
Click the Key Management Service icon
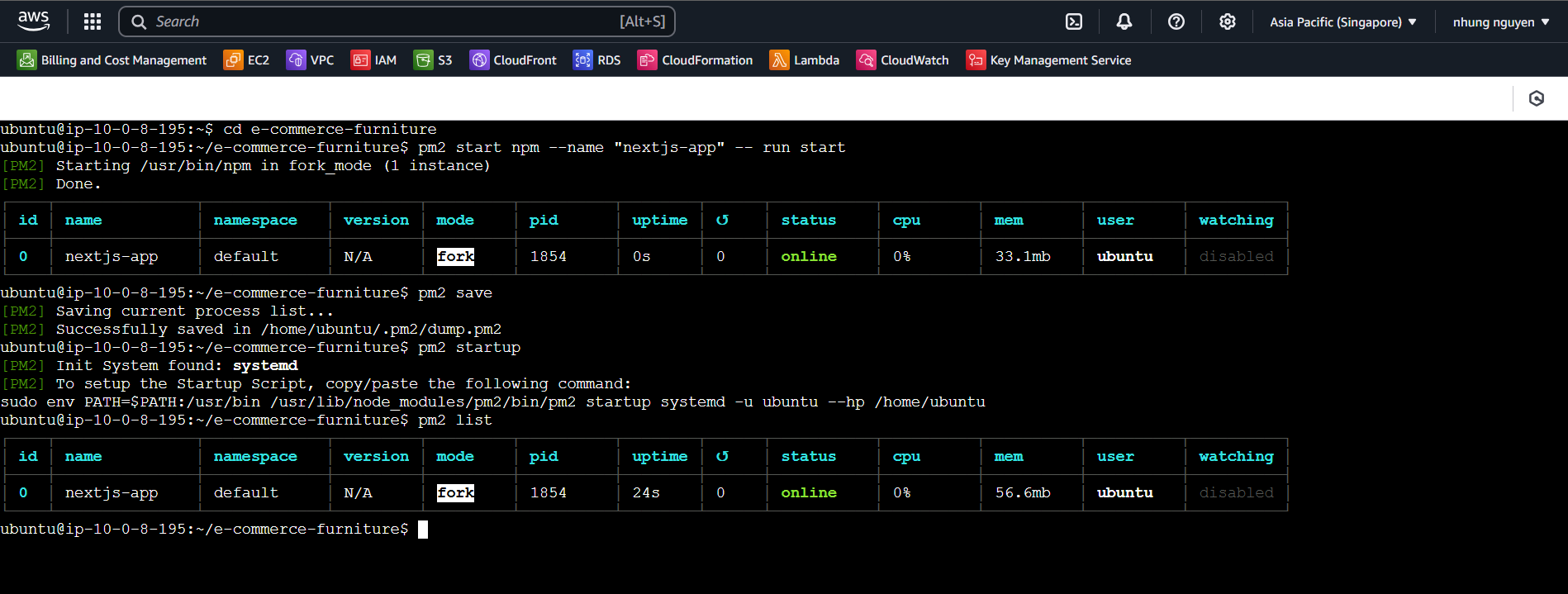(x=976, y=60)
